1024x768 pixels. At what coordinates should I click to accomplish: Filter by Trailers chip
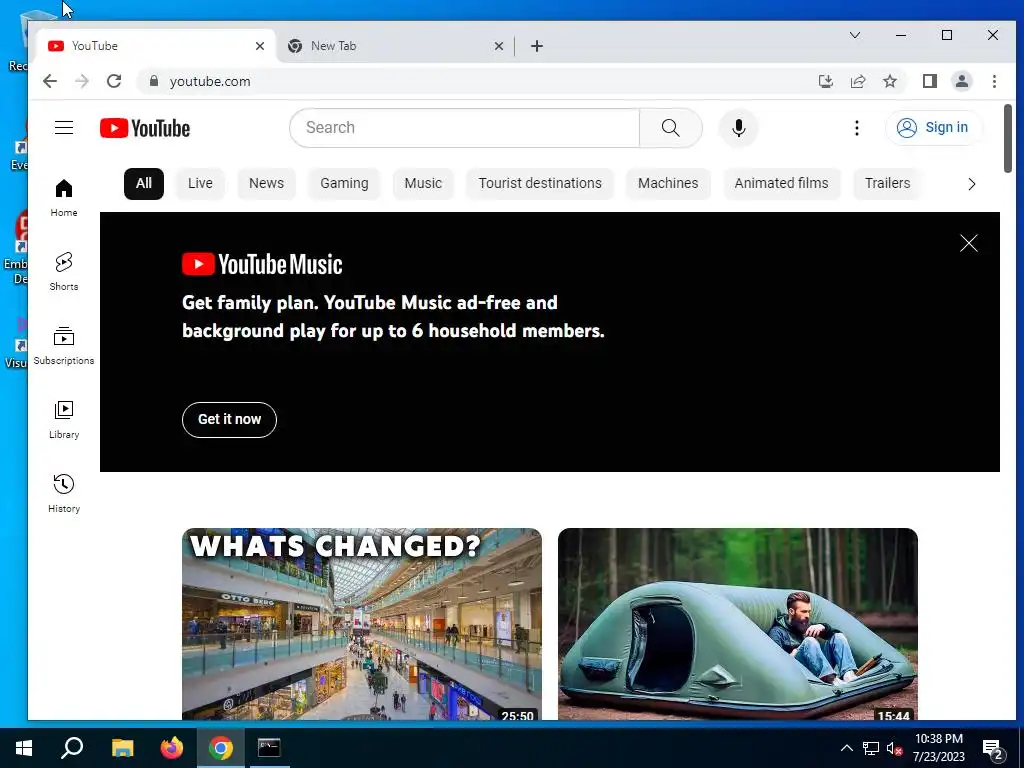tap(888, 184)
